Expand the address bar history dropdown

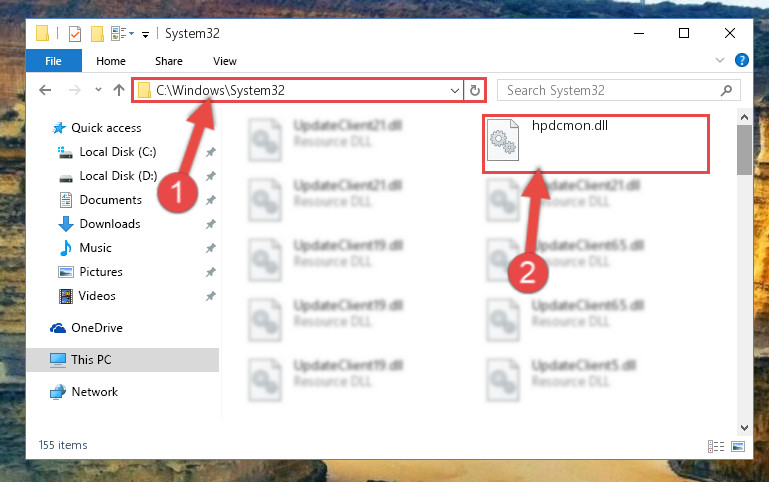click(455, 91)
